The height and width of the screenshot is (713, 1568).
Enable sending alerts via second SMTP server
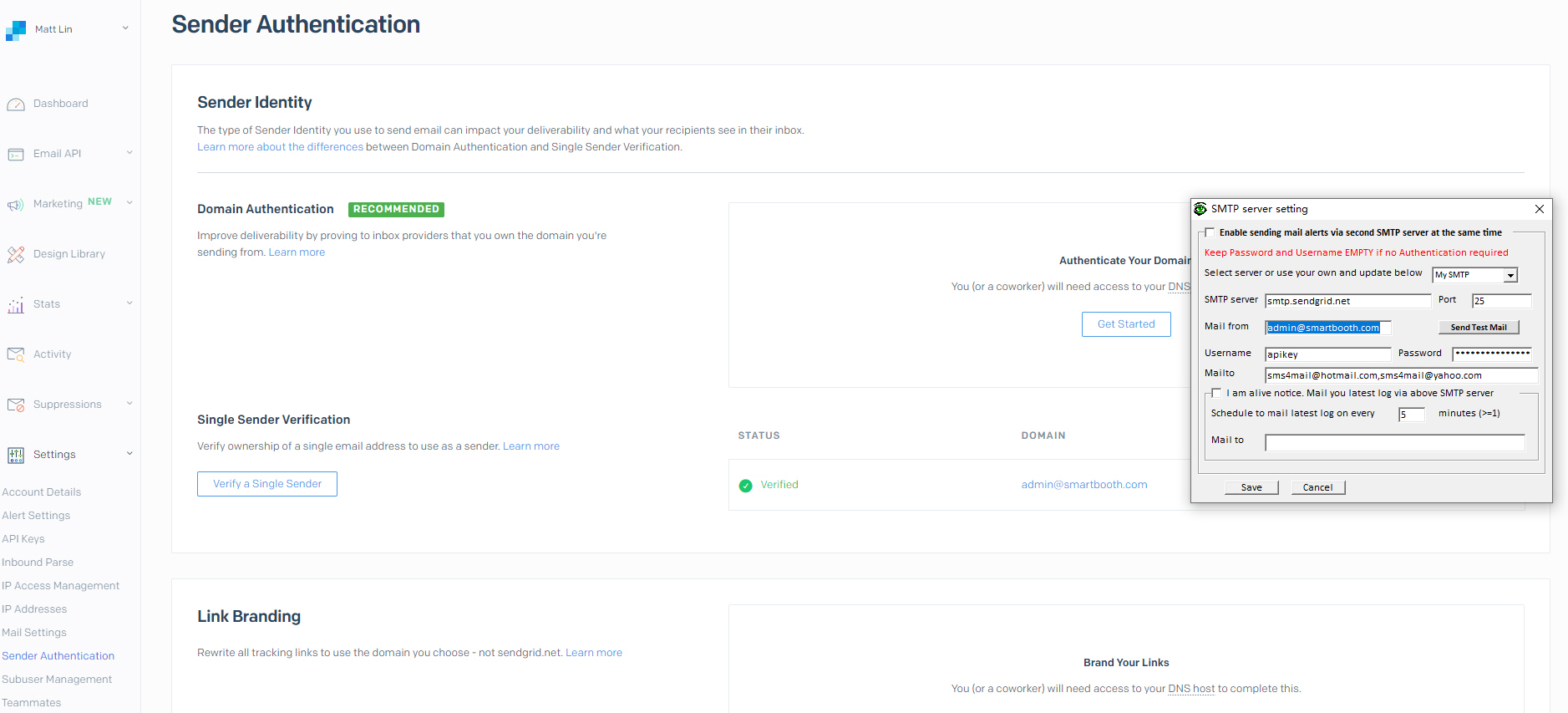[1210, 233]
